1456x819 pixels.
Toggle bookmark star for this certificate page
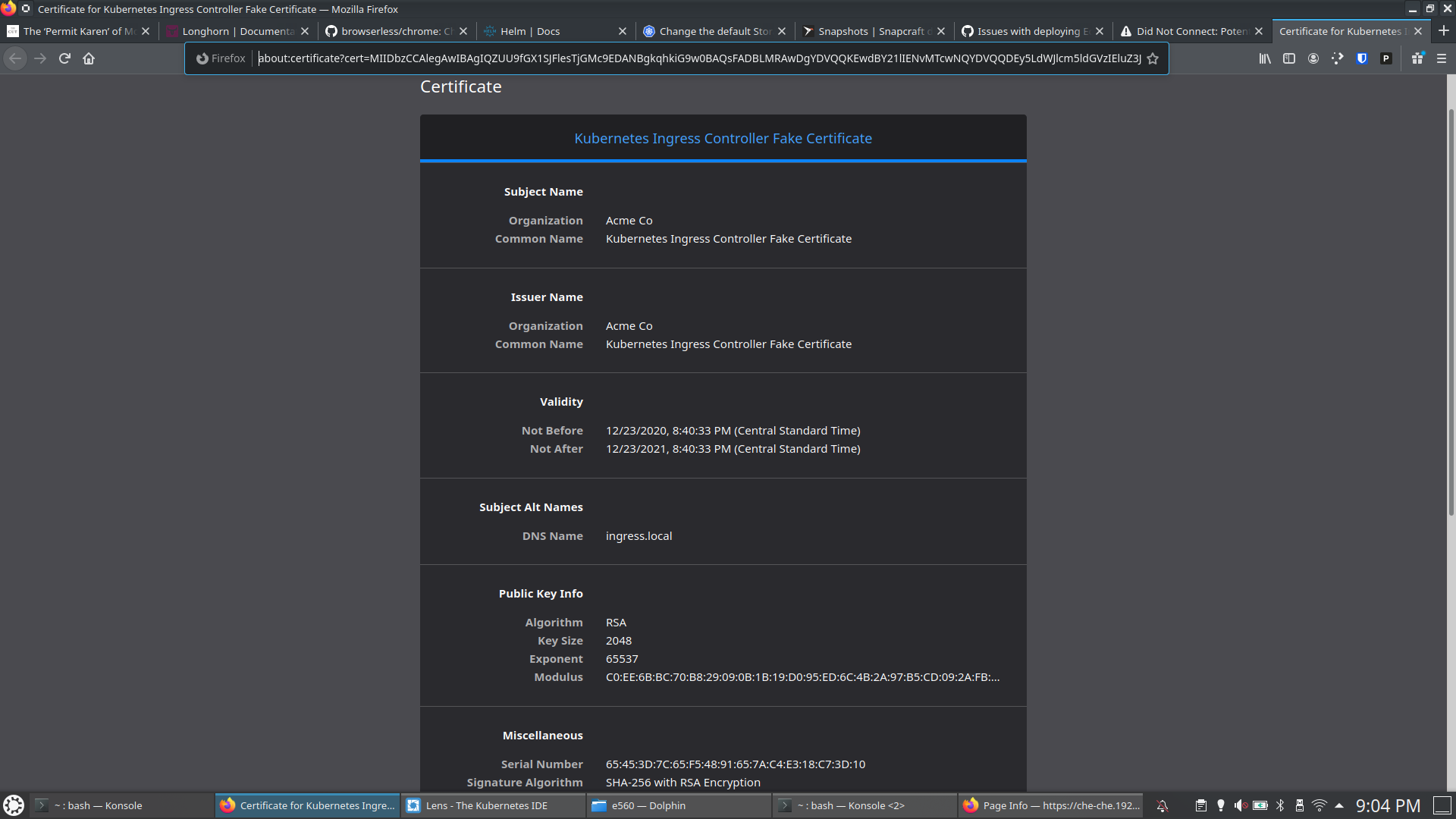click(1153, 58)
